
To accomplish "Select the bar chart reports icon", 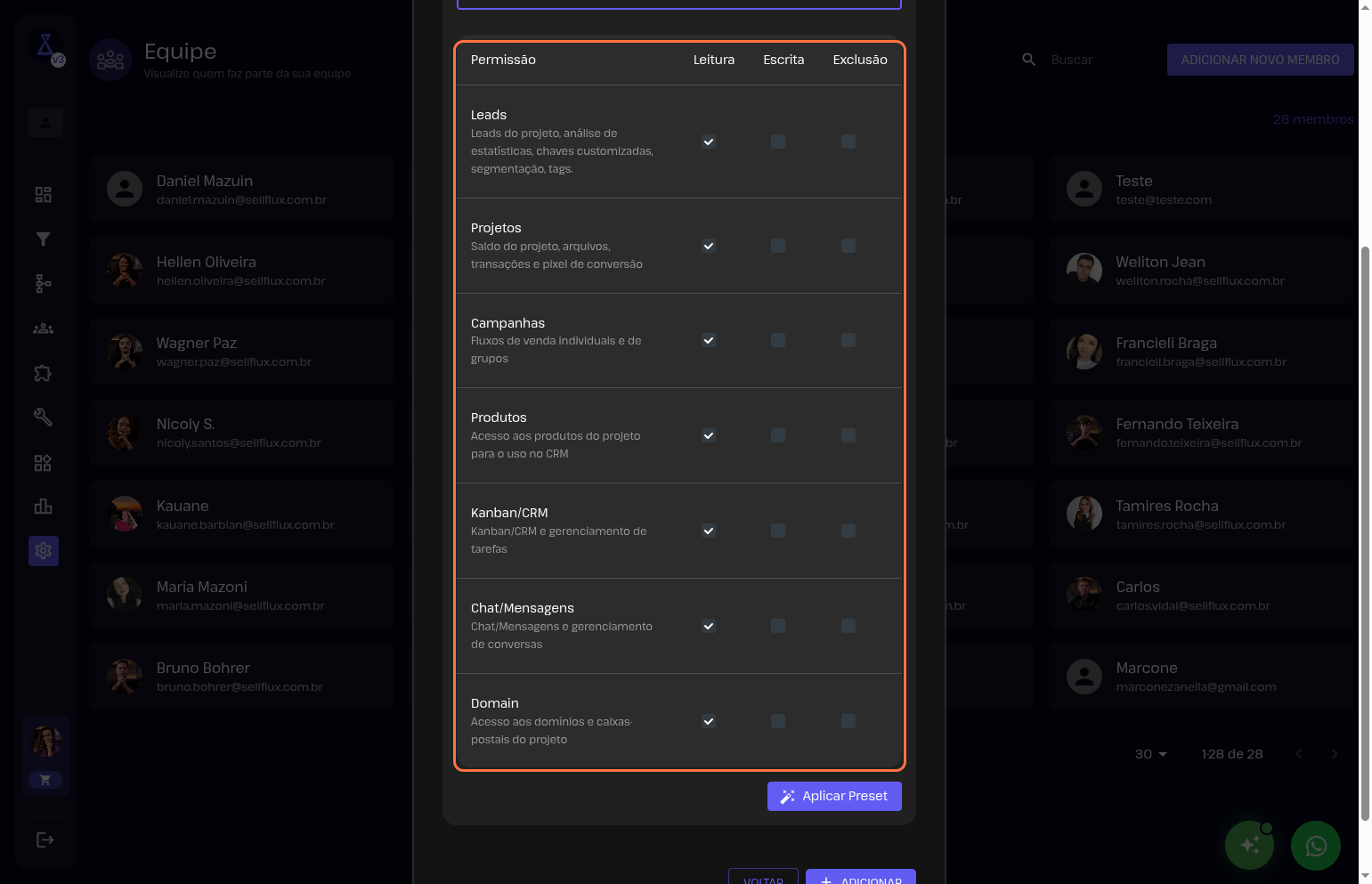I will (43, 507).
